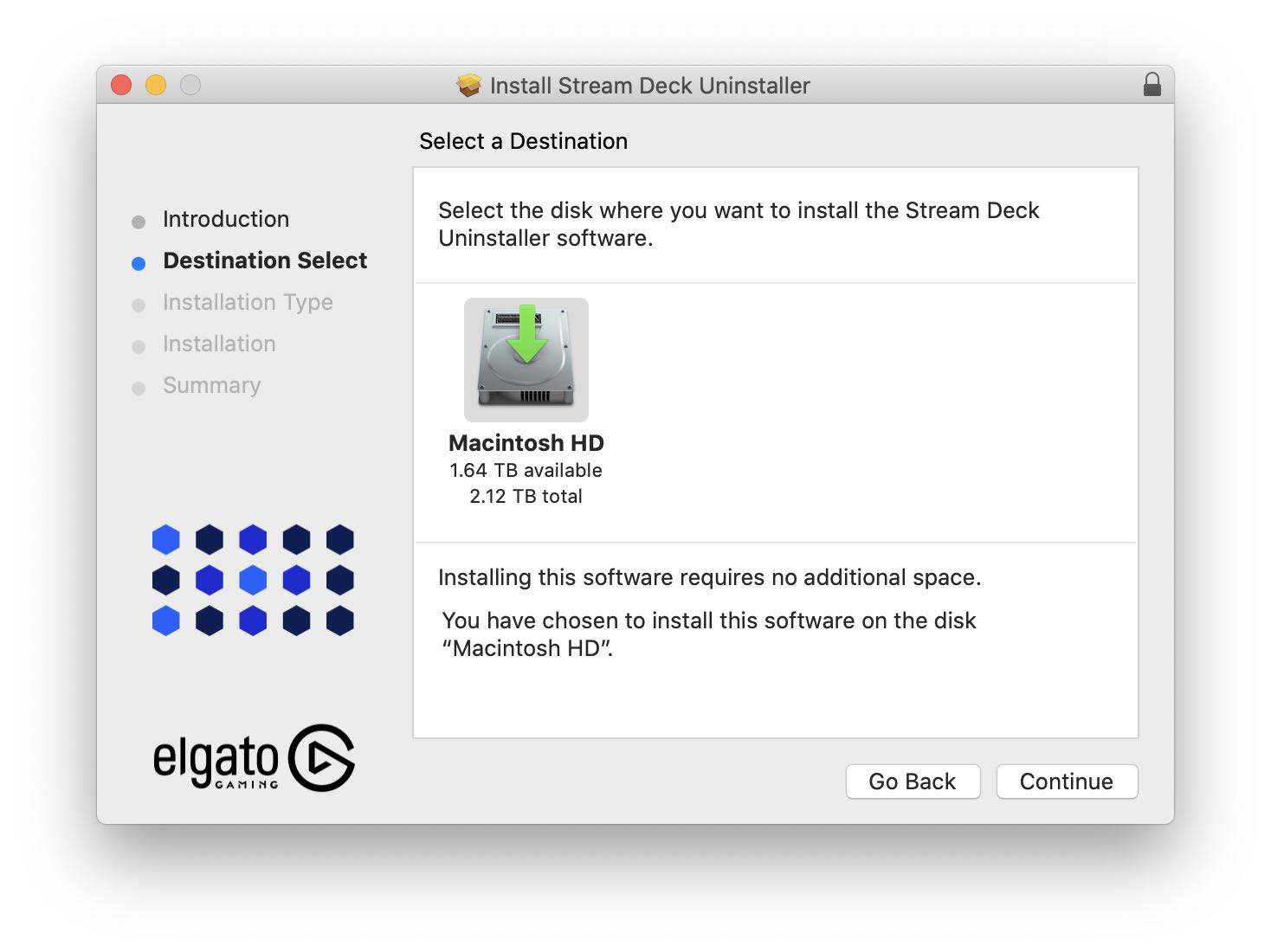
Task: Click the 1.64 TB available text
Action: click(x=526, y=470)
